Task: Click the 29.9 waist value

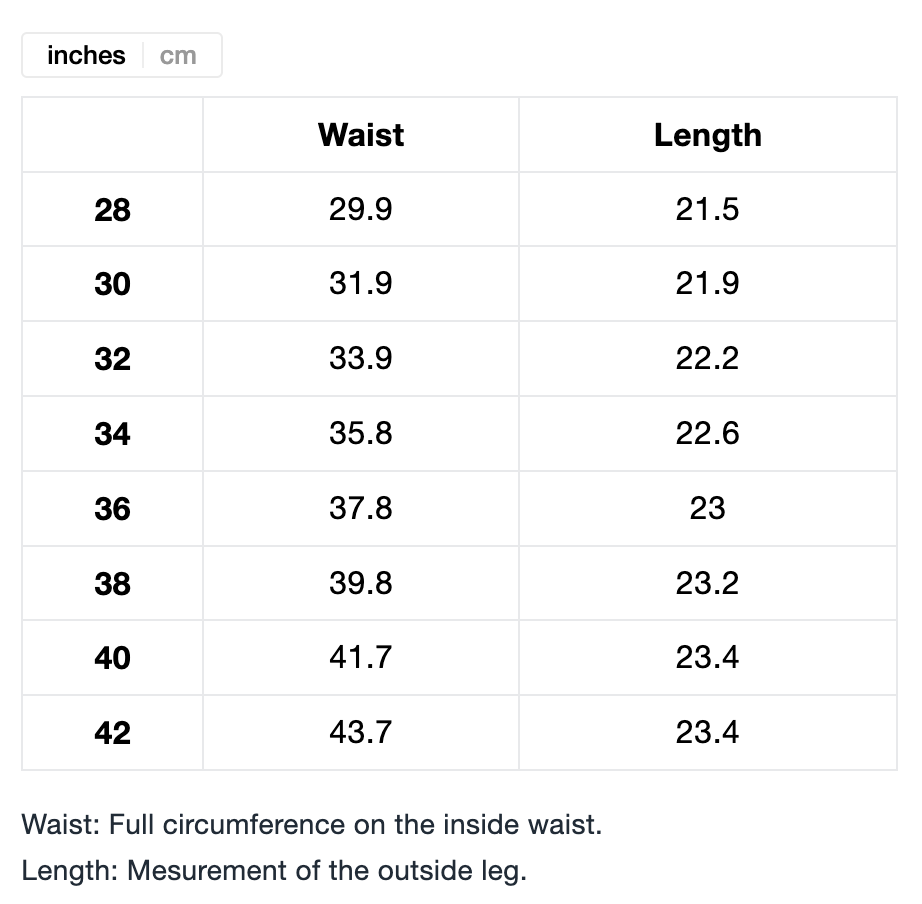Action: click(x=361, y=209)
